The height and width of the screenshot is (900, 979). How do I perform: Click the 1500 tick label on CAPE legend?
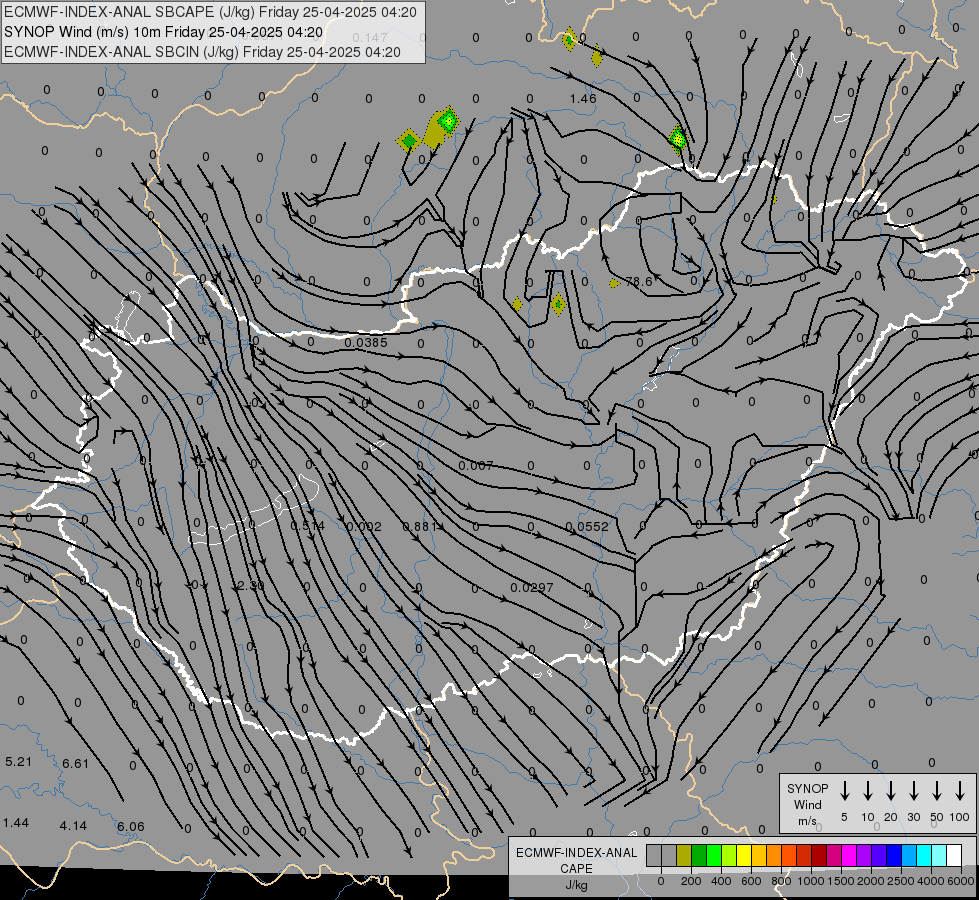tap(841, 881)
